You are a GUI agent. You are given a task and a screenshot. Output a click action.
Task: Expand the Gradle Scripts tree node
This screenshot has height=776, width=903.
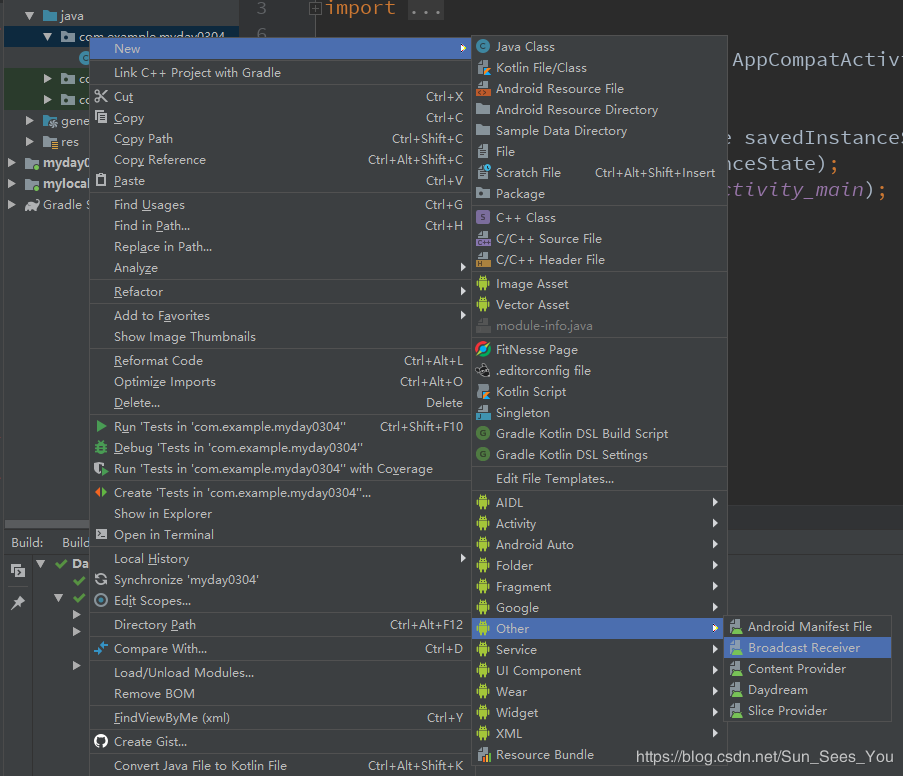11,205
